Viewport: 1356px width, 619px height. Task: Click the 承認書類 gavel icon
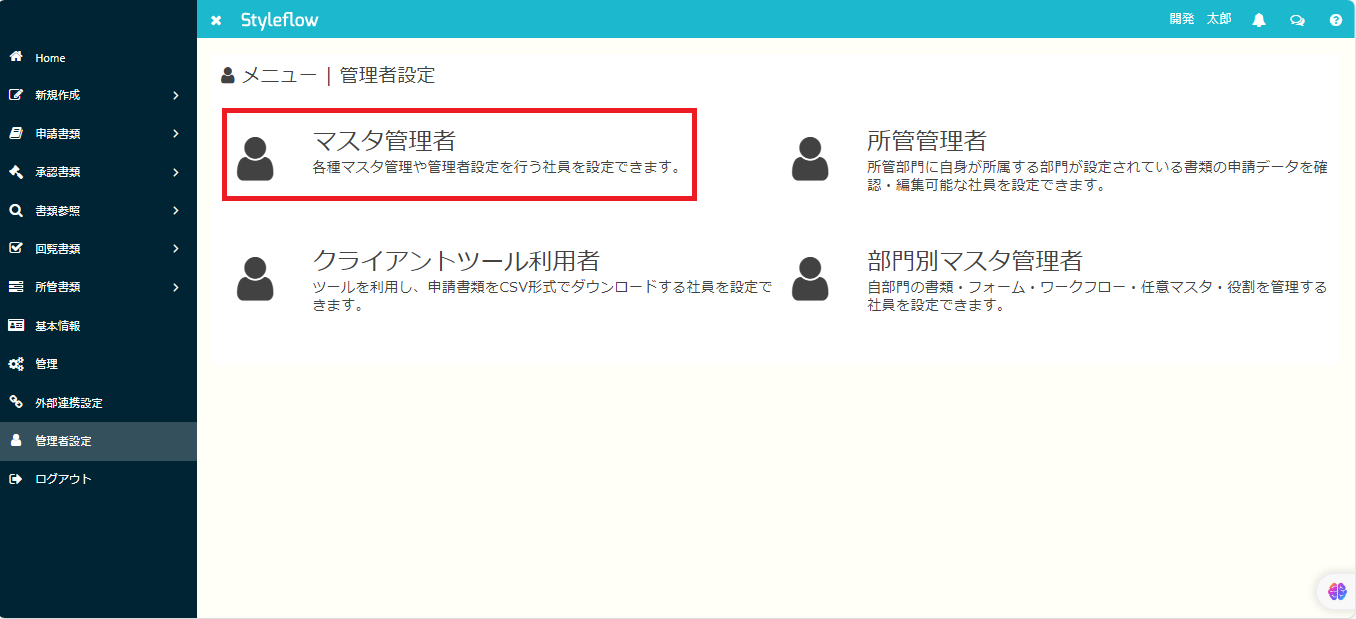click(16, 172)
